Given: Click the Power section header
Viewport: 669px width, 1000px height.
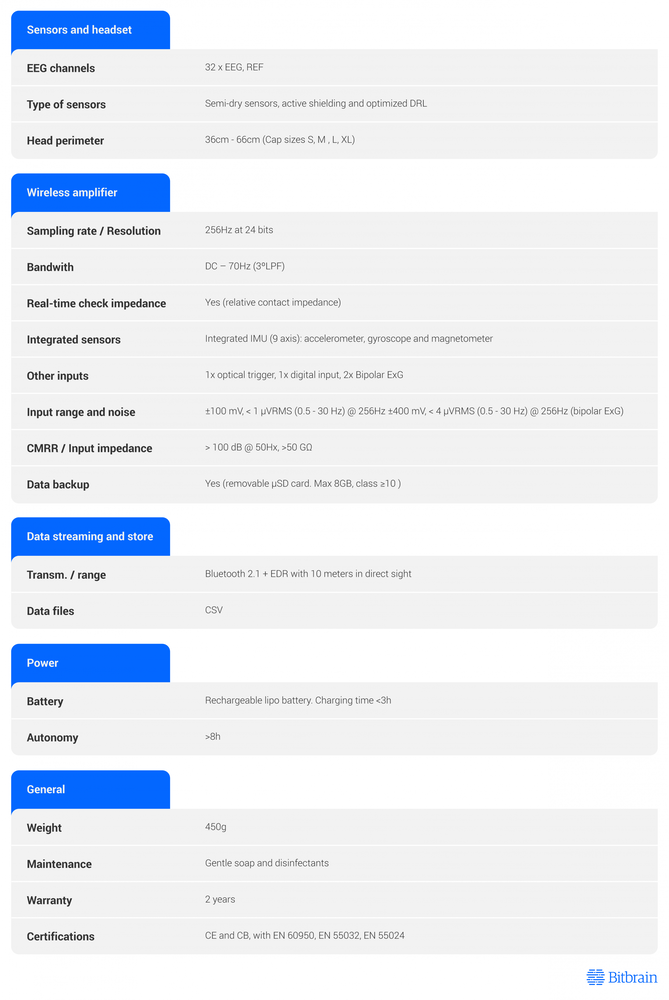Looking at the screenshot, I should (x=43, y=663).
